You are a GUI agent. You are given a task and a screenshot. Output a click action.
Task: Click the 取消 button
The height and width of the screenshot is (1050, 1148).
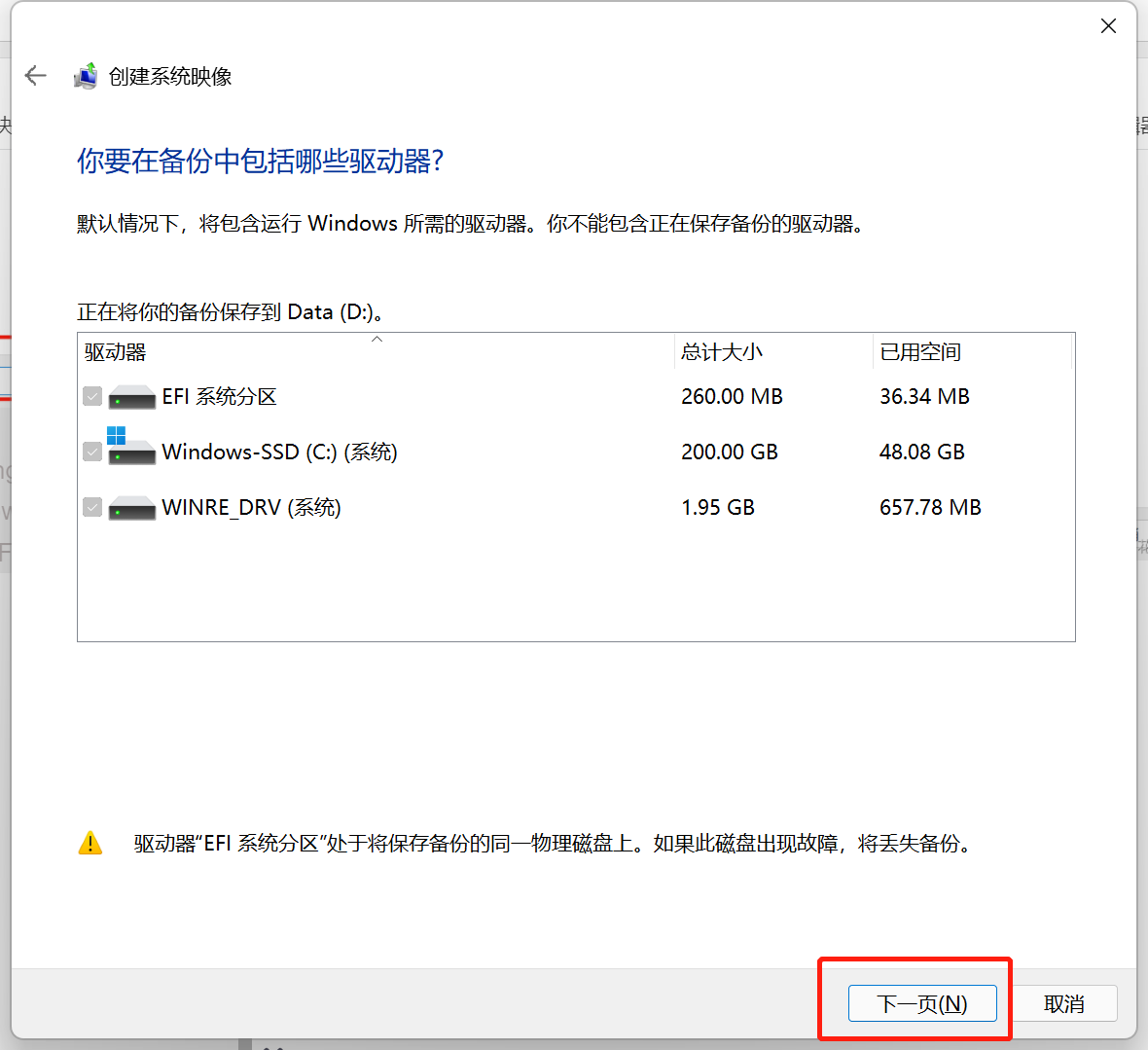coord(1063,1003)
